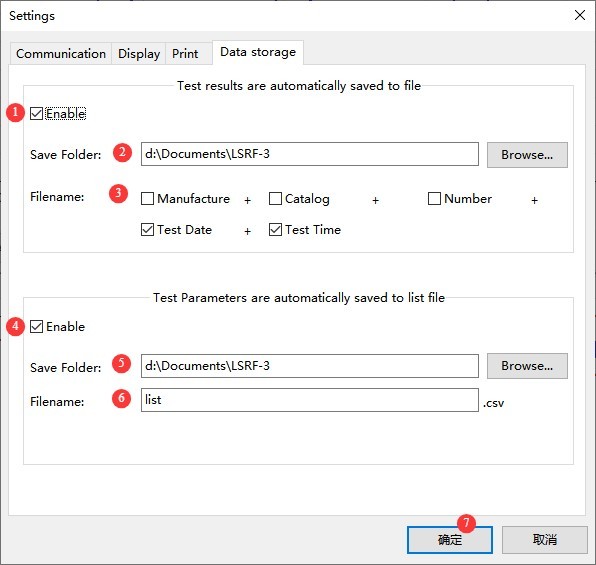
Task: Confirm settings with the 确定 button
Action: click(x=450, y=540)
